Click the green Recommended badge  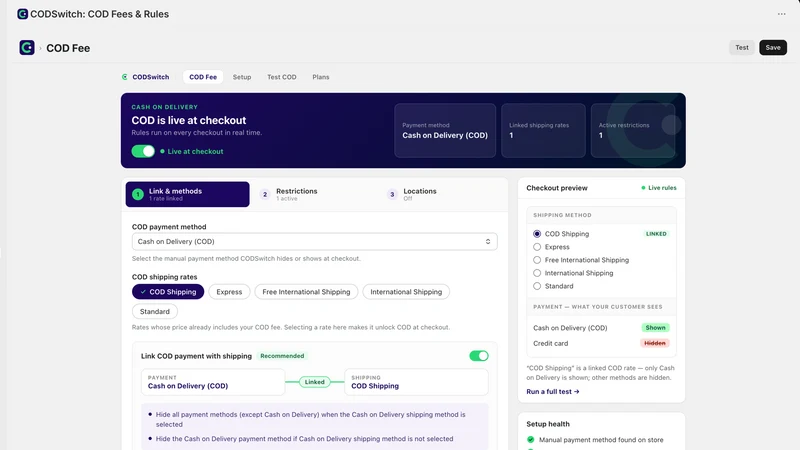coord(282,356)
